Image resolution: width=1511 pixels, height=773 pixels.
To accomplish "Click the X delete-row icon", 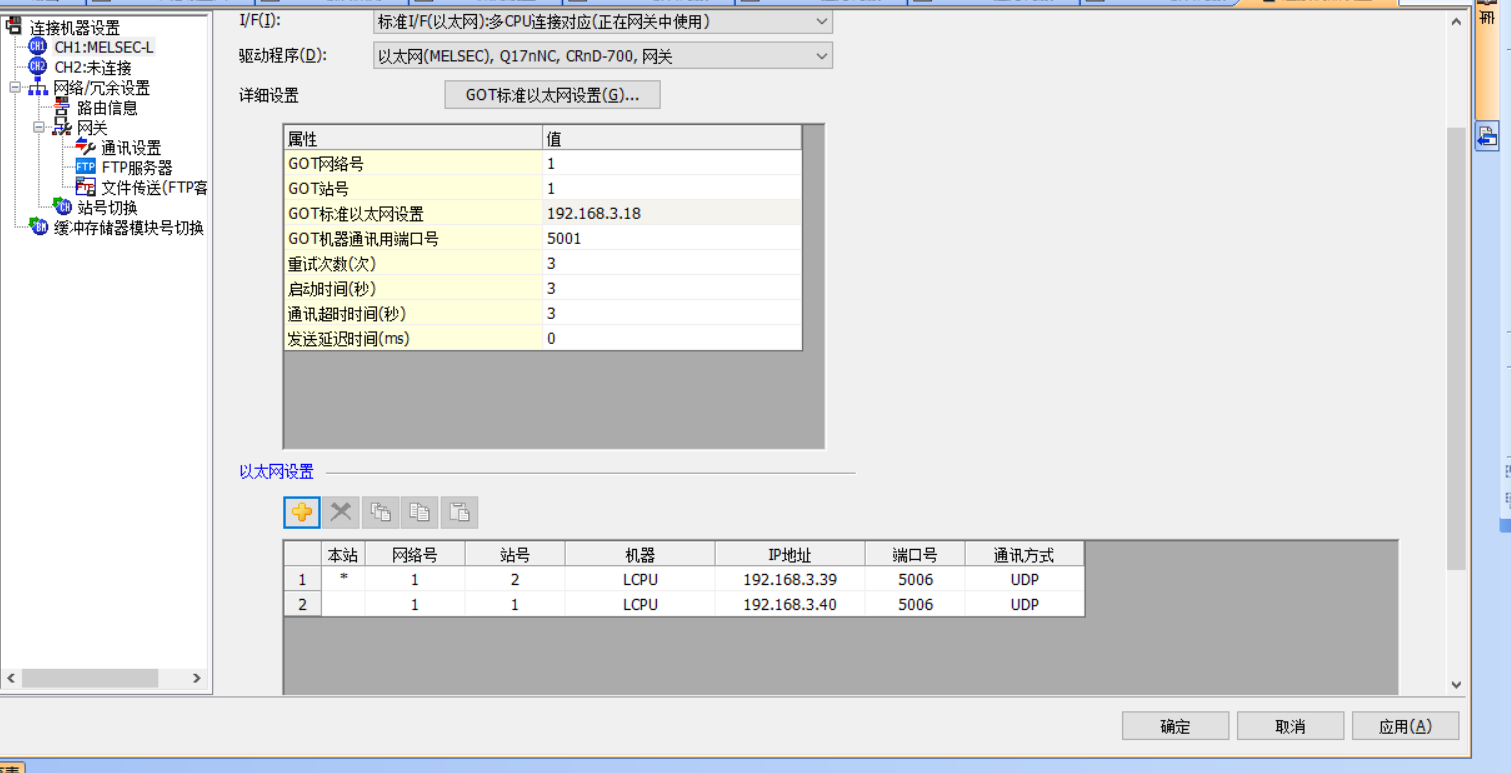I will [x=341, y=512].
